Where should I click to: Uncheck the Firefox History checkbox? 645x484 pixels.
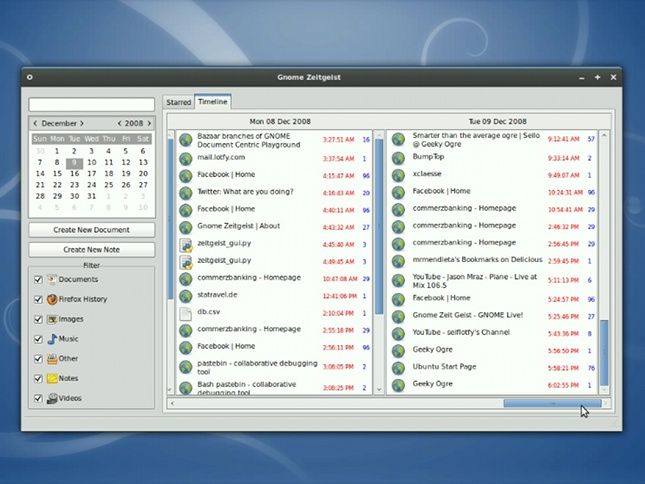[38, 299]
